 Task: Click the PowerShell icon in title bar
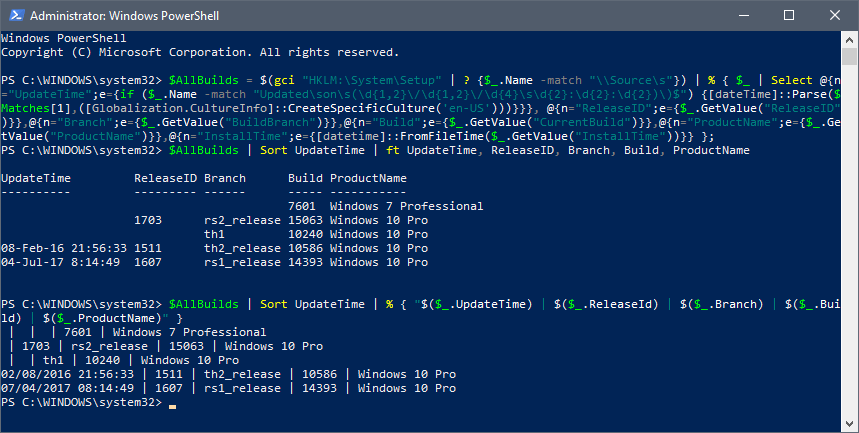[14, 15]
